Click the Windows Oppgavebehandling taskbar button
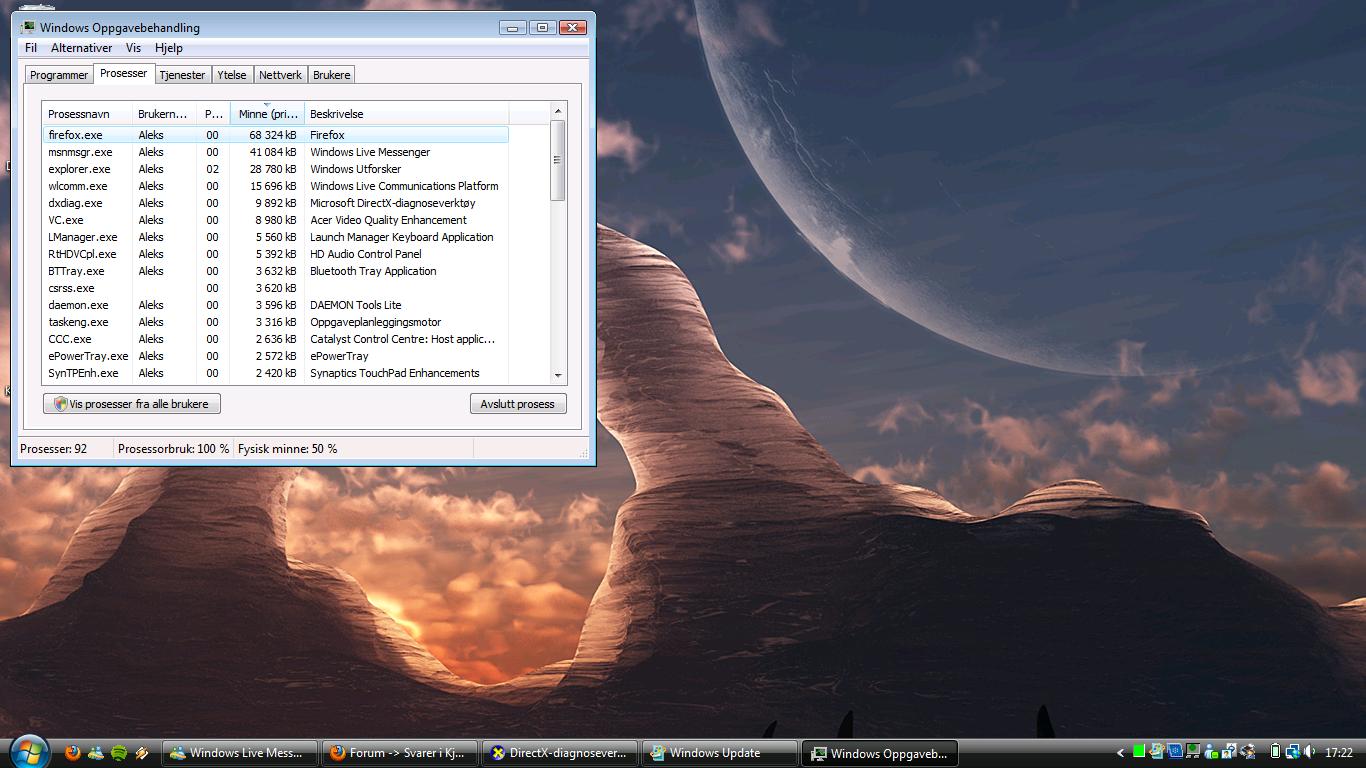This screenshot has width=1366, height=768. pyautogui.click(x=880, y=753)
